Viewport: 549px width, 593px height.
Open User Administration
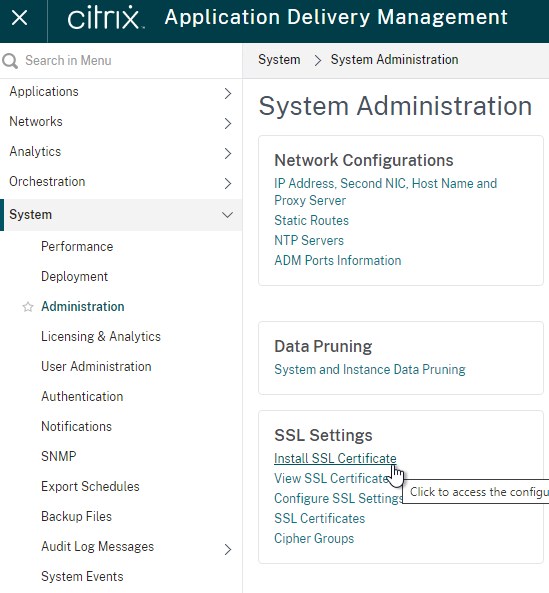(96, 366)
